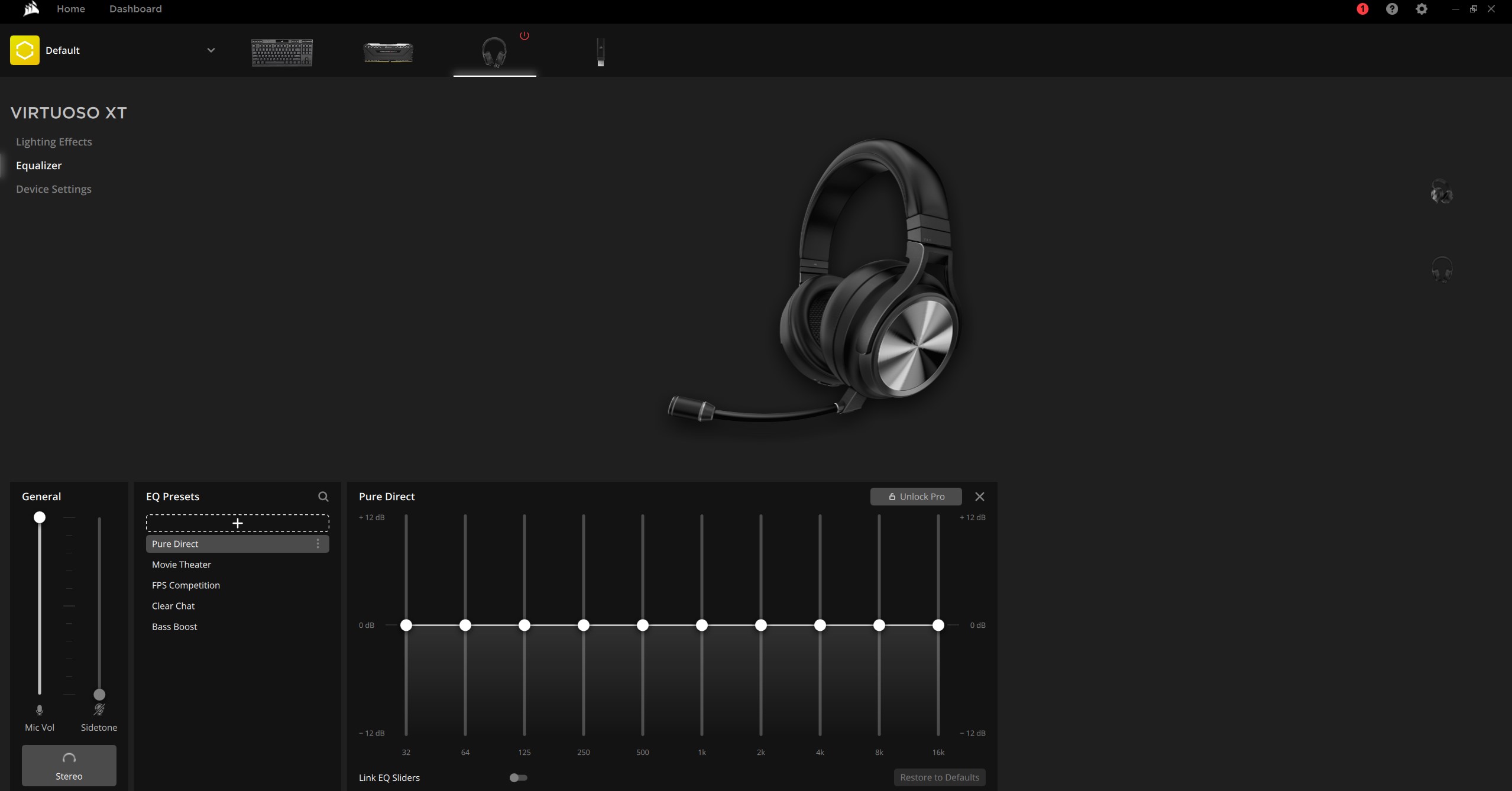1512x791 pixels.
Task: Click the Mic Vol icon below slider
Action: click(39, 710)
